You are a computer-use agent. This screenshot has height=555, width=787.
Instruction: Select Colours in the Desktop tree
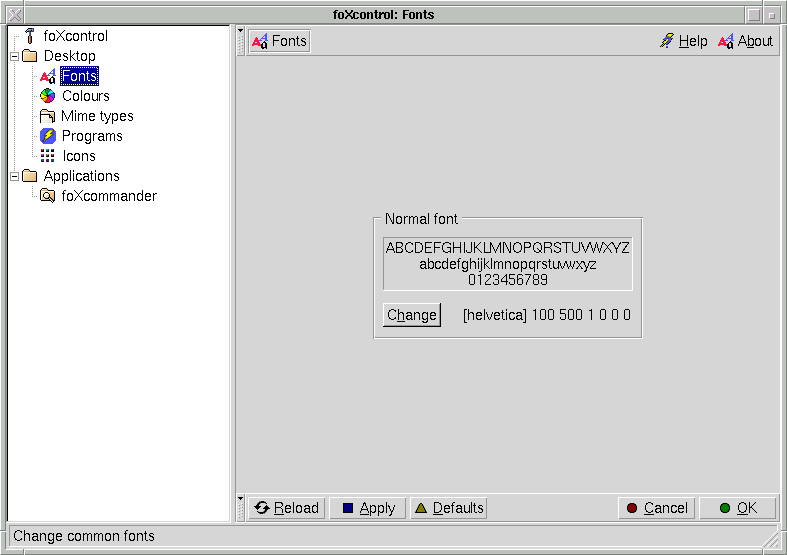[86, 96]
